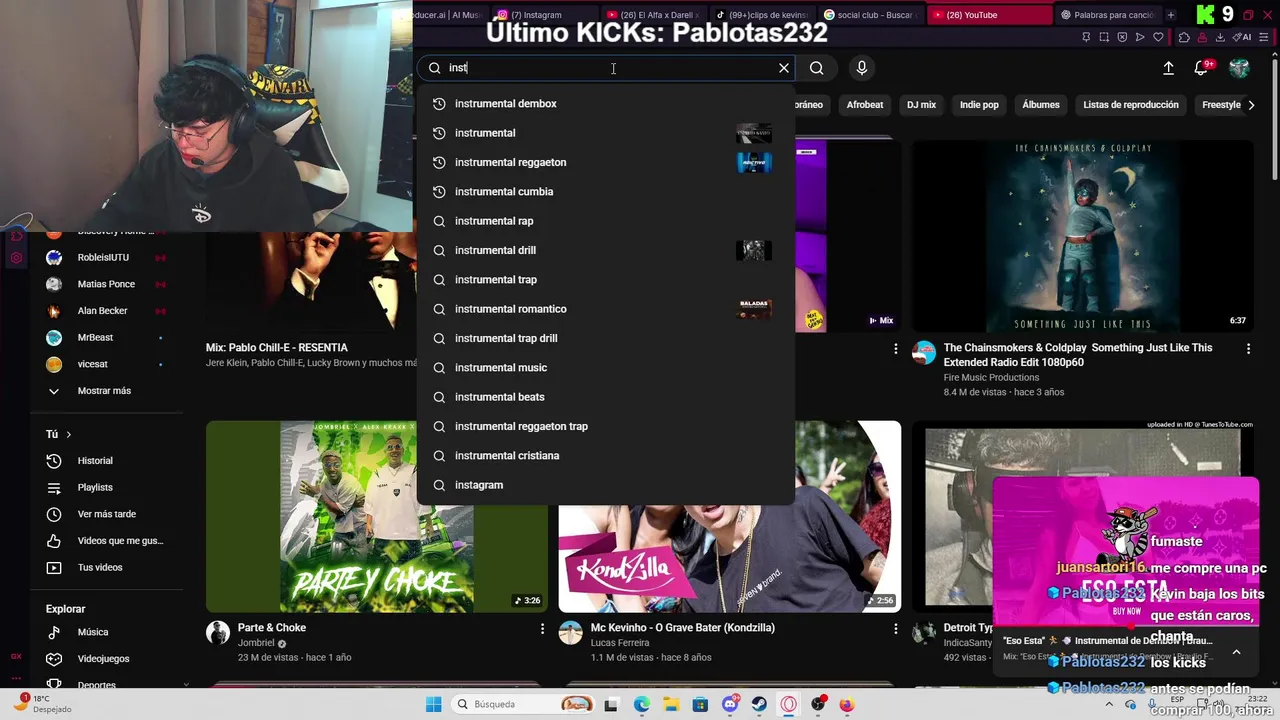Filter by Listas de reproducción chip
The height and width of the screenshot is (720, 1280).
1131,105
